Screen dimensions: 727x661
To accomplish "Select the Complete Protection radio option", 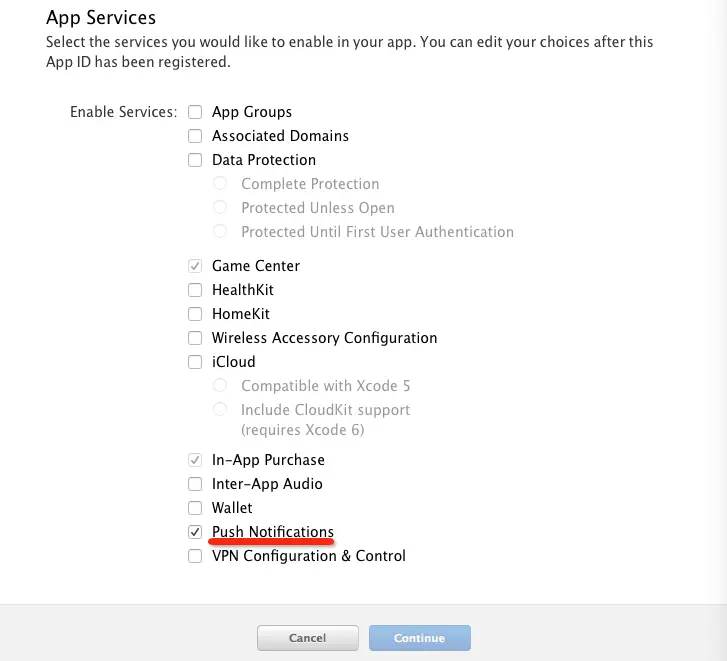I will point(220,183).
